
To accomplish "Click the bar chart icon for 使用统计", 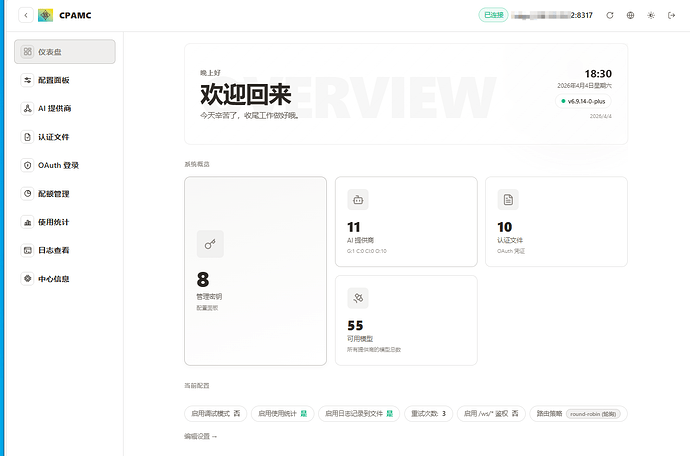I will point(27,222).
